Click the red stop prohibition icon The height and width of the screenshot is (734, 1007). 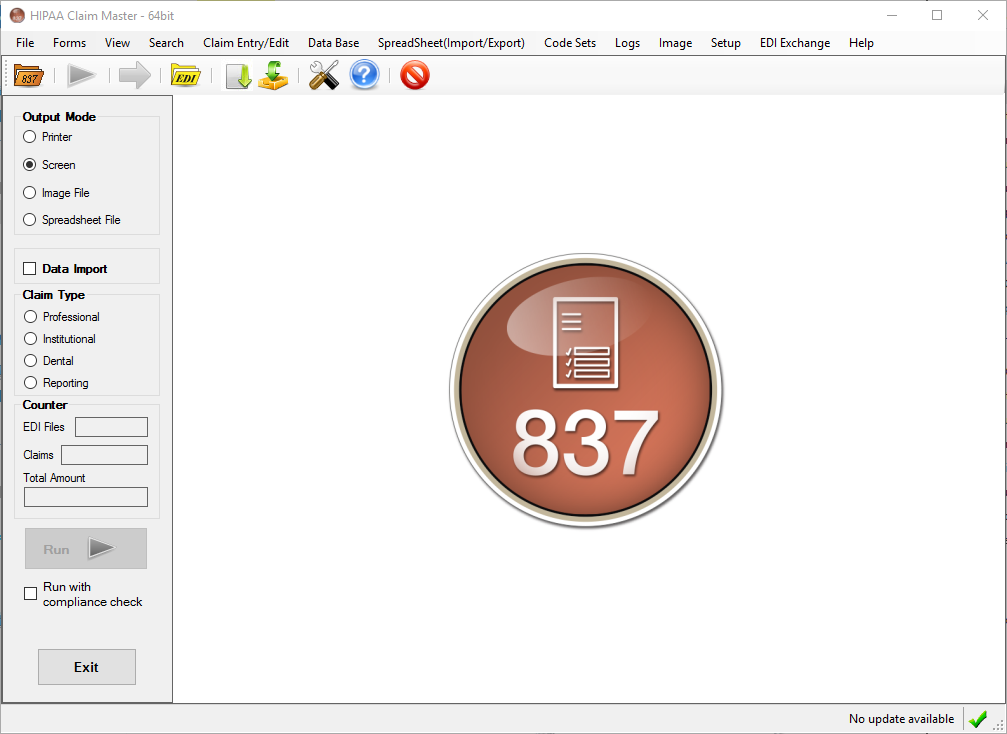415,76
